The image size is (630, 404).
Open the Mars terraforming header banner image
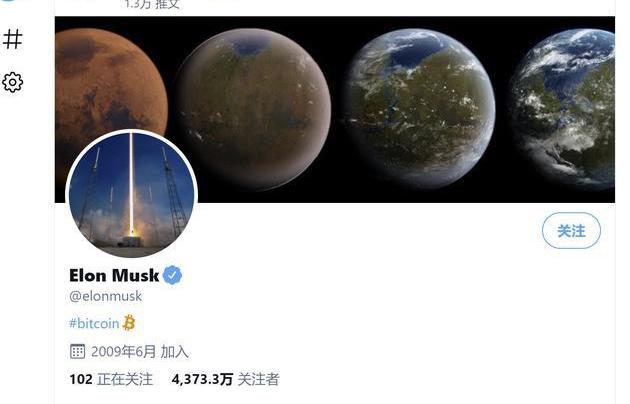pos(335,109)
